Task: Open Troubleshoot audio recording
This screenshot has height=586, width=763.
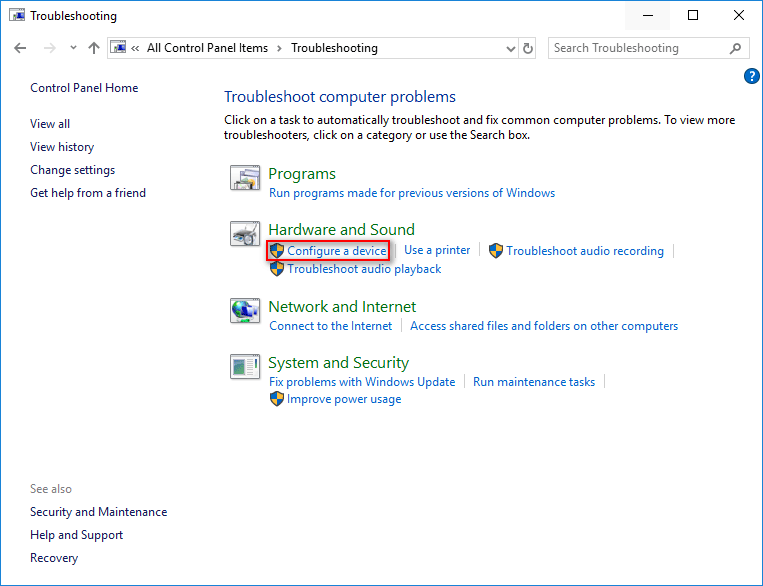Action: [585, 251]
